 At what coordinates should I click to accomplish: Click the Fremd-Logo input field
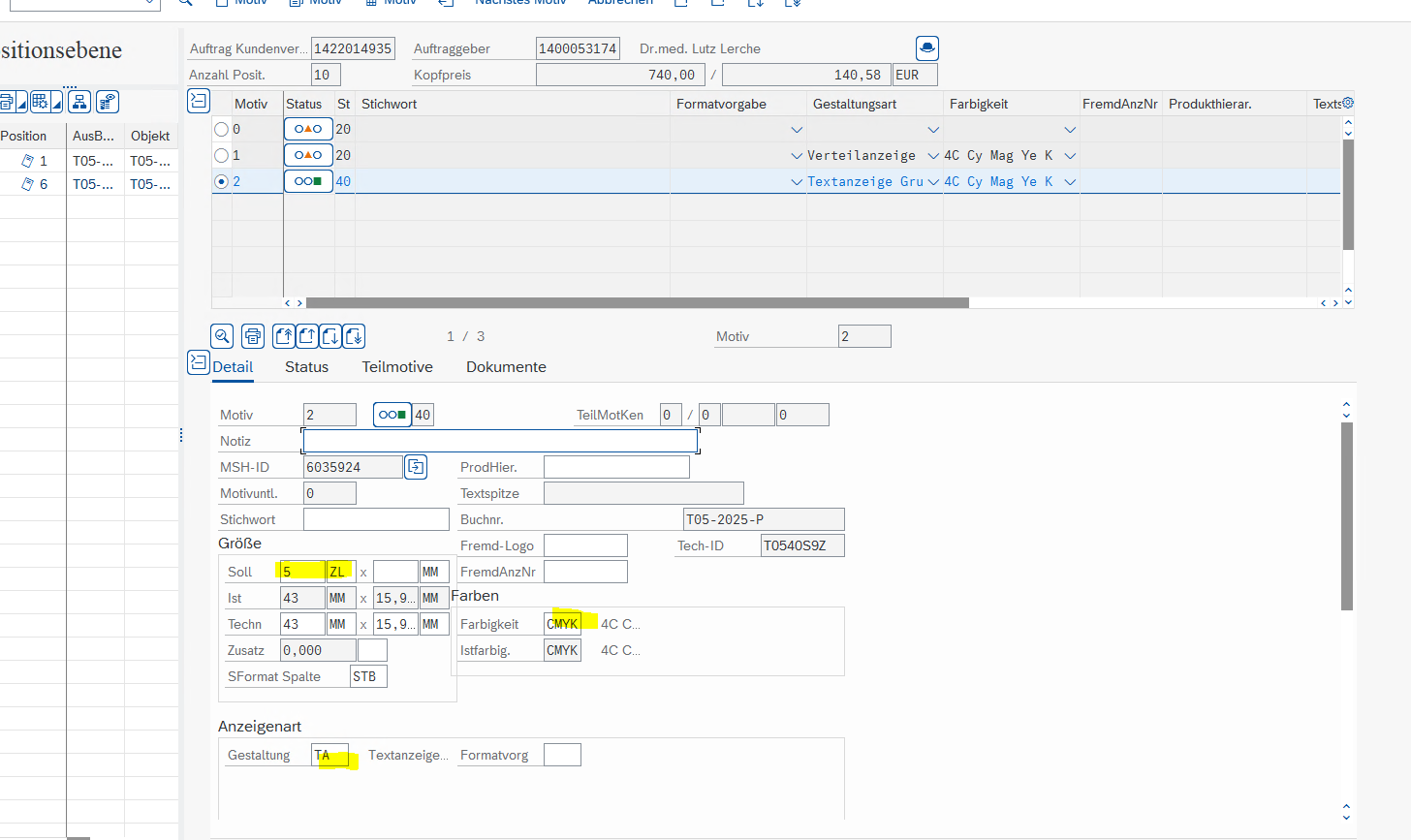[585, 545]
